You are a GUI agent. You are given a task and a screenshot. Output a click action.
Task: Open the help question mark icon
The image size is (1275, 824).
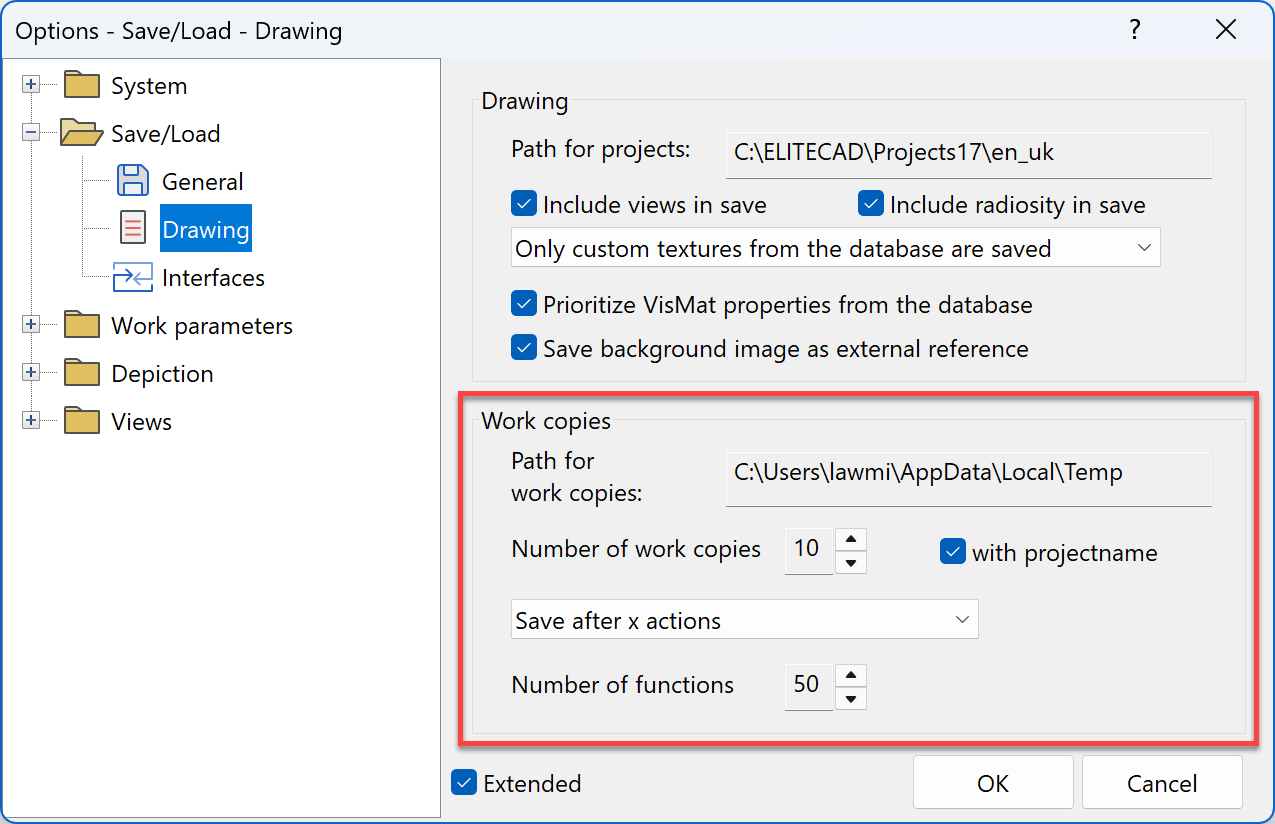(1135, 30)
